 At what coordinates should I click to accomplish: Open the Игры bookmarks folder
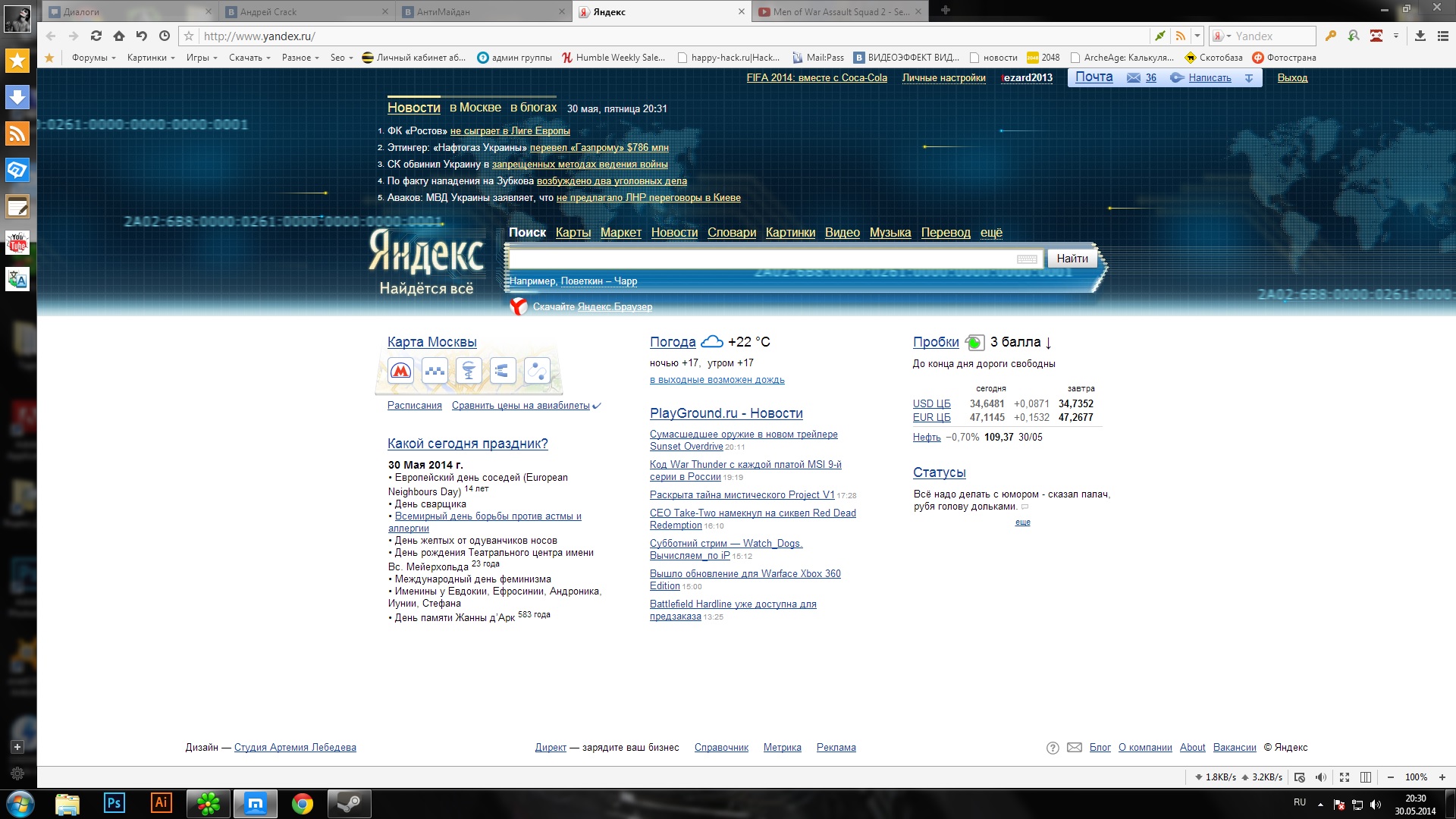(202, 58)
